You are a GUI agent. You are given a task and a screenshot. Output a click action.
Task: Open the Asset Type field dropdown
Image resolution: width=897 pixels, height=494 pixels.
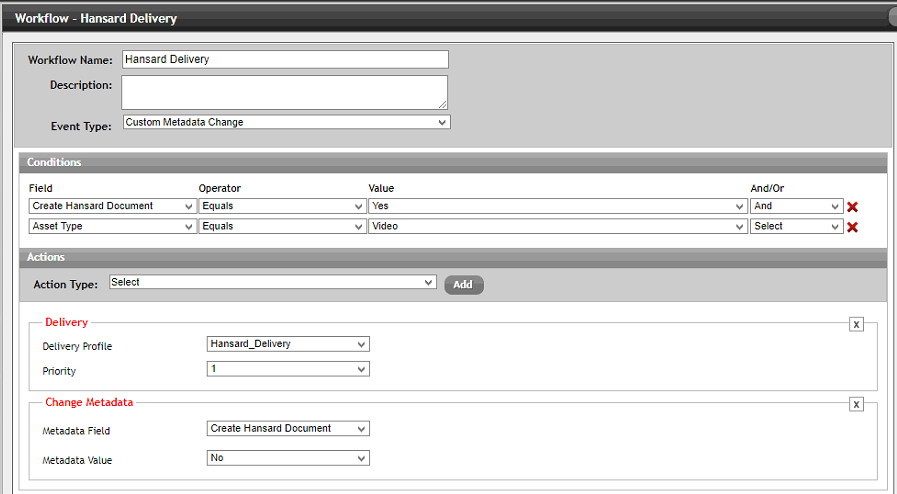point(113,226)
